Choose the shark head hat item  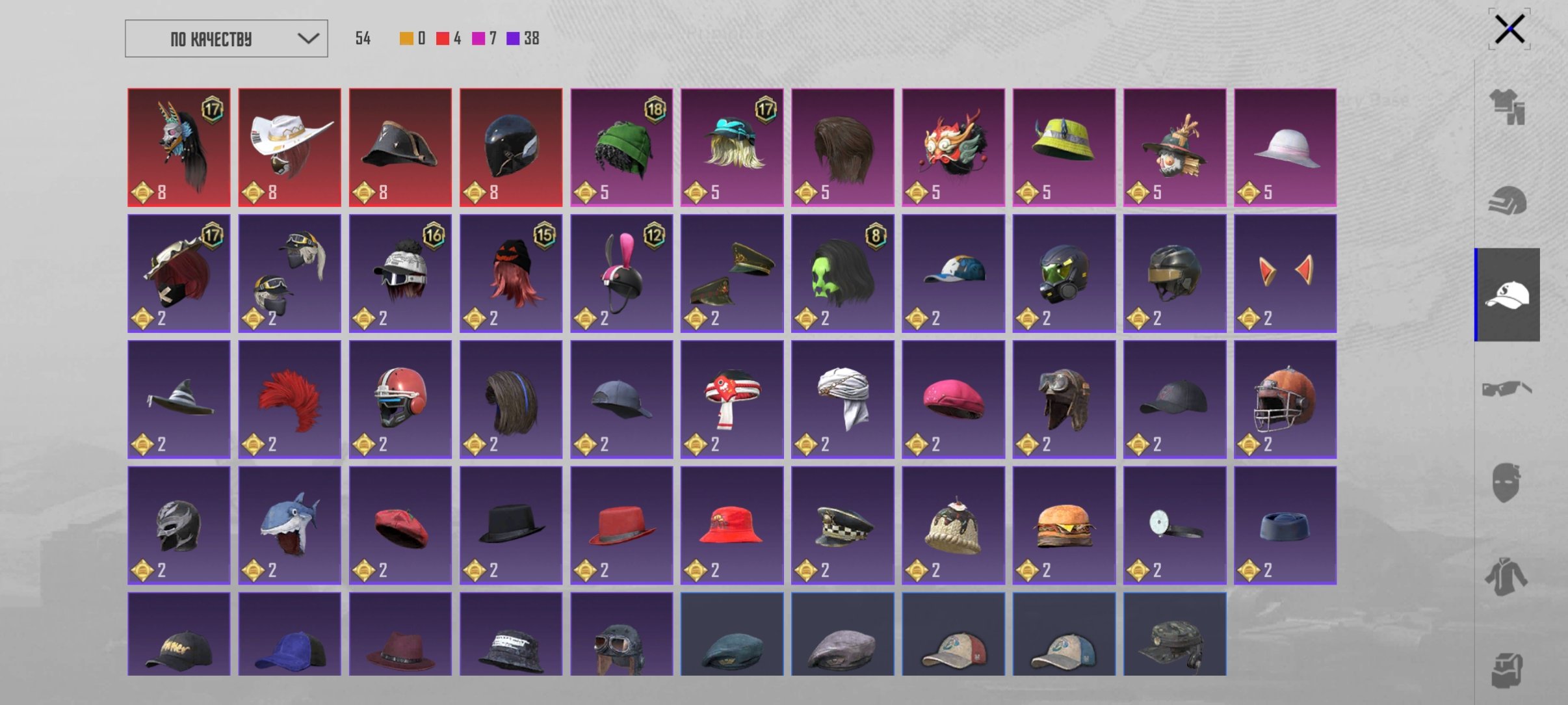tap(289, 525)
